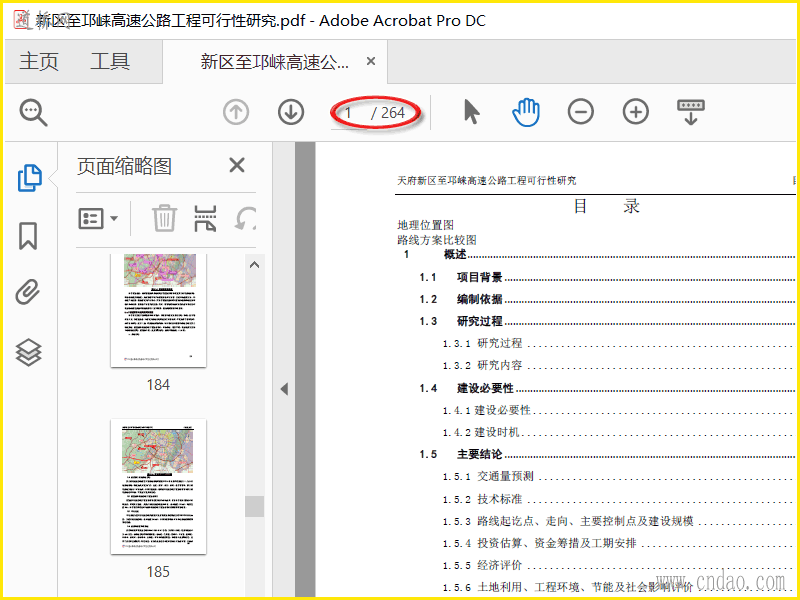Open the bookmarks panel

tap(28, 236)
